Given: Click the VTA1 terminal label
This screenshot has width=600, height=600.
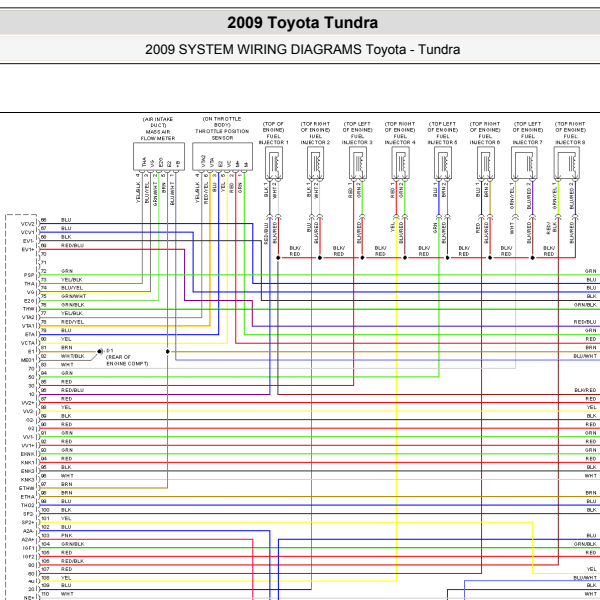Looking at the screenshot, I should coord(28,326).
